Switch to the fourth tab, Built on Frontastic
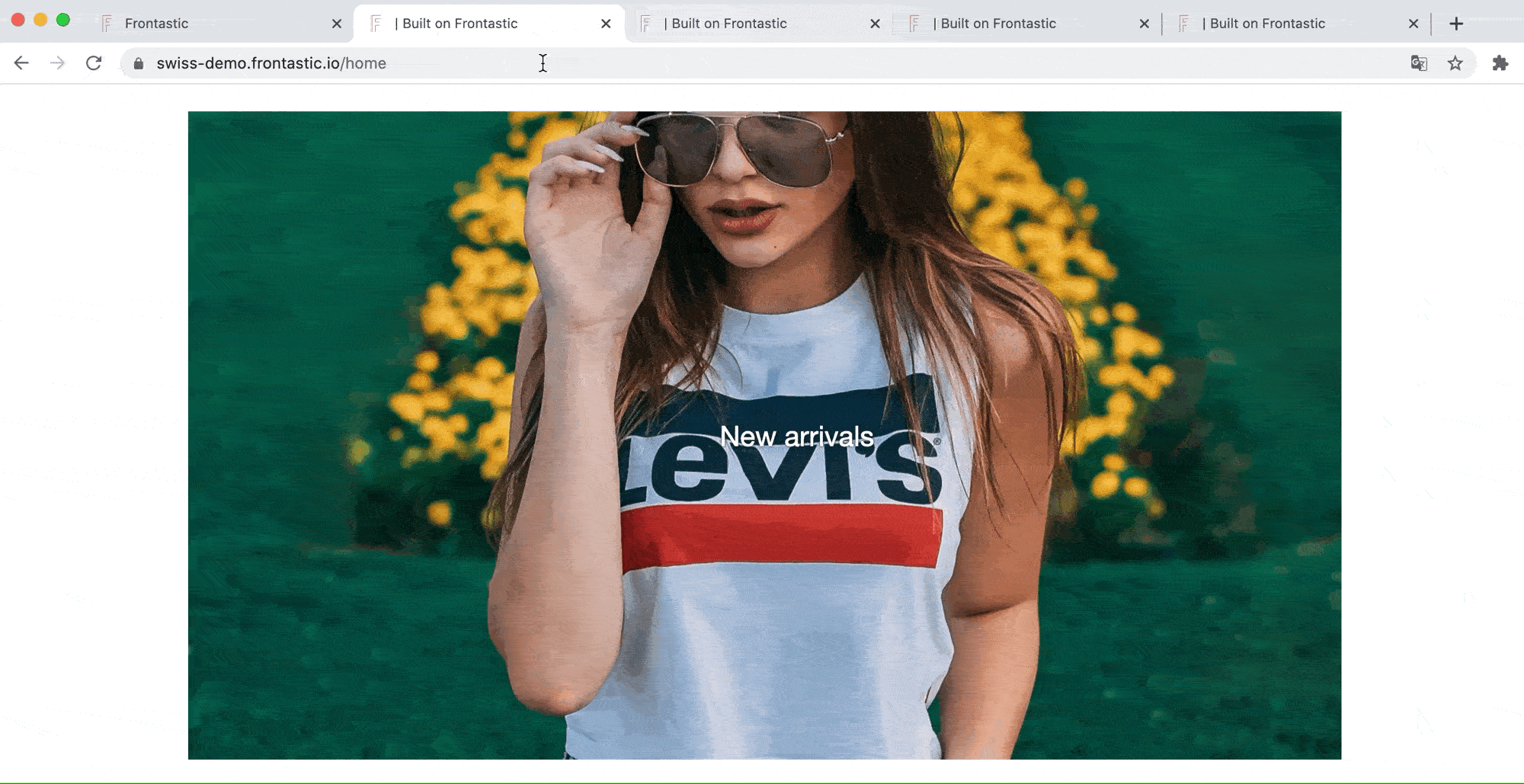 click(x=1027, y=24)
